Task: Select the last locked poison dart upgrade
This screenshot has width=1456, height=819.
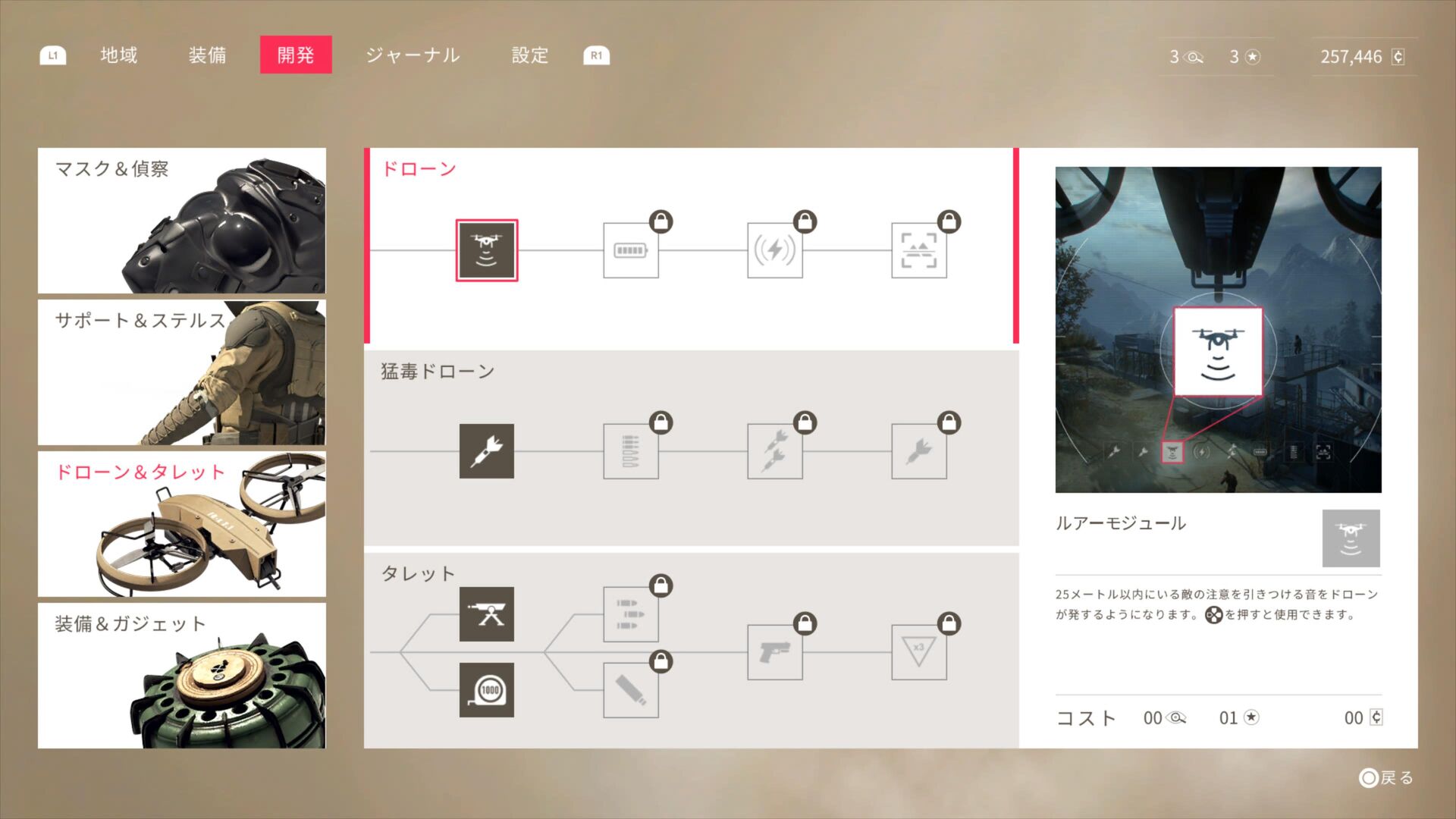Action: point(919,451)
